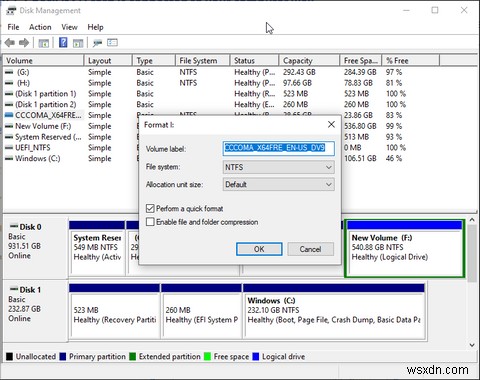Sort by the Volume column header
Image resolution: width=480 pixels, height=380 pixels.
click(43, 60)
